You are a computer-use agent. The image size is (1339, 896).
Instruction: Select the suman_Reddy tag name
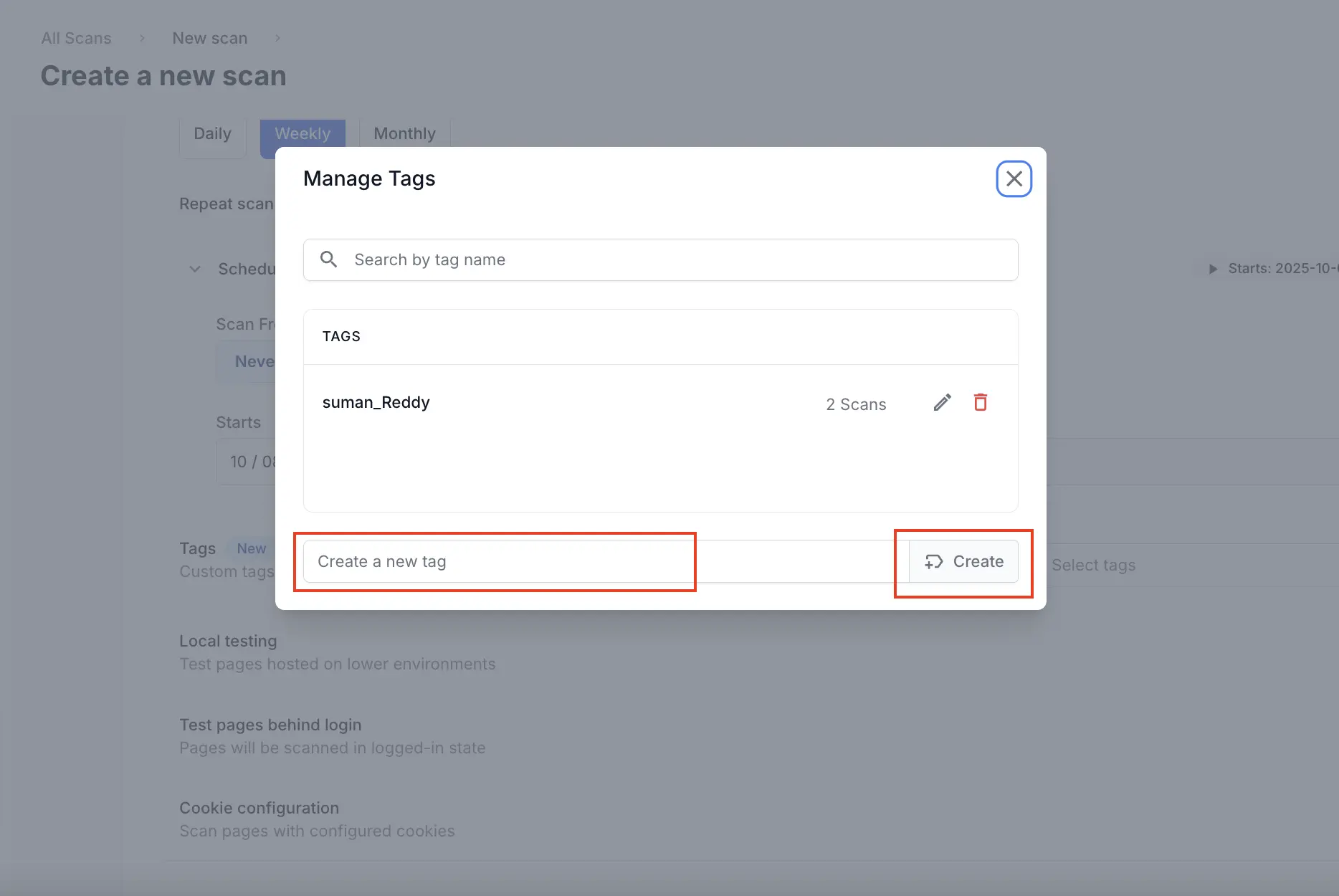pos(376,403)
